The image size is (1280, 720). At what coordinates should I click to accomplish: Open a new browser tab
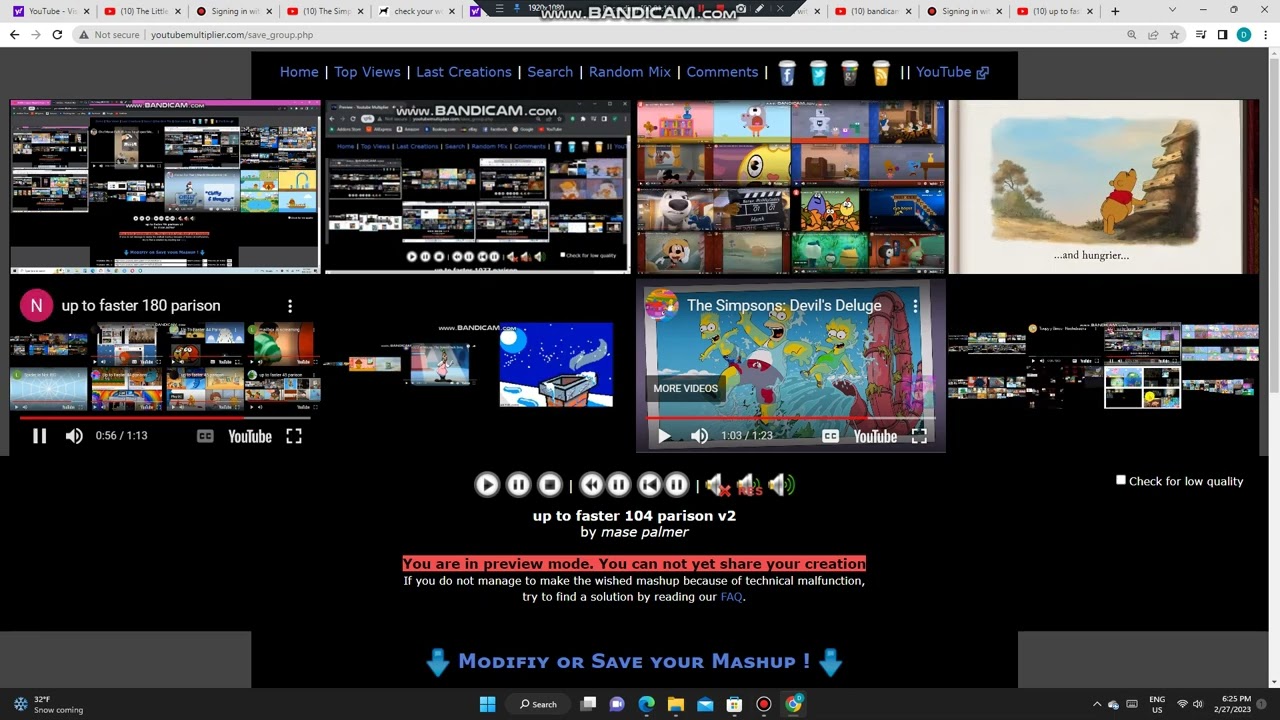point(1115,11)
